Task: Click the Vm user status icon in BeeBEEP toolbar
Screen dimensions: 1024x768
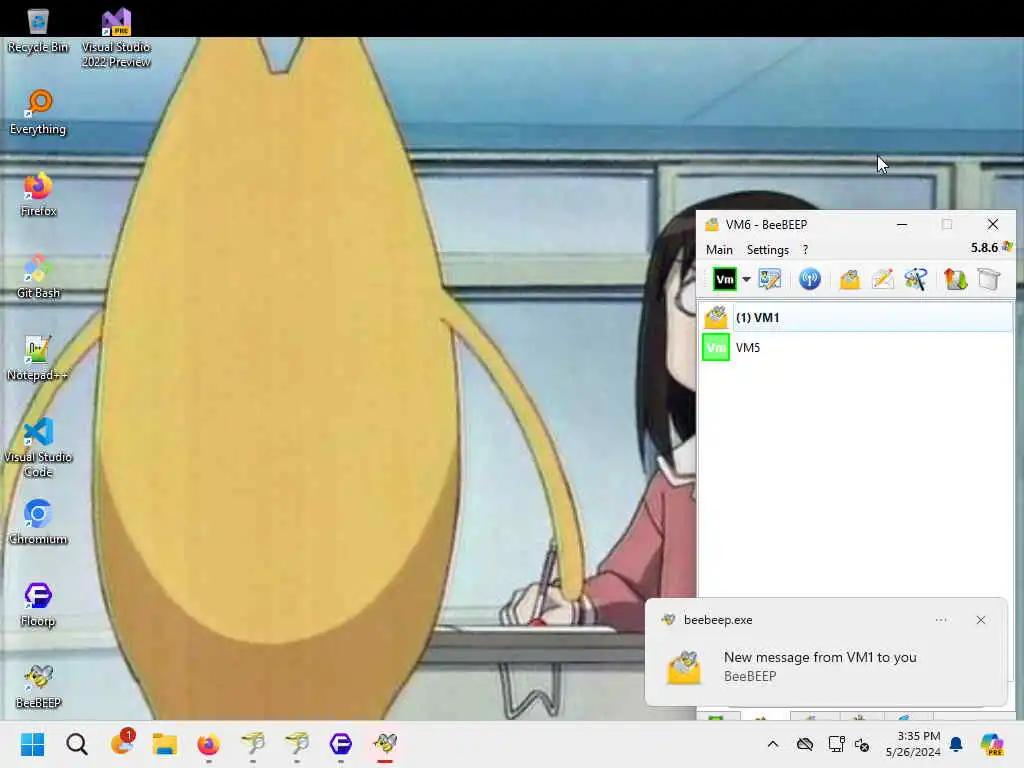Action: [x=724, y=280]
